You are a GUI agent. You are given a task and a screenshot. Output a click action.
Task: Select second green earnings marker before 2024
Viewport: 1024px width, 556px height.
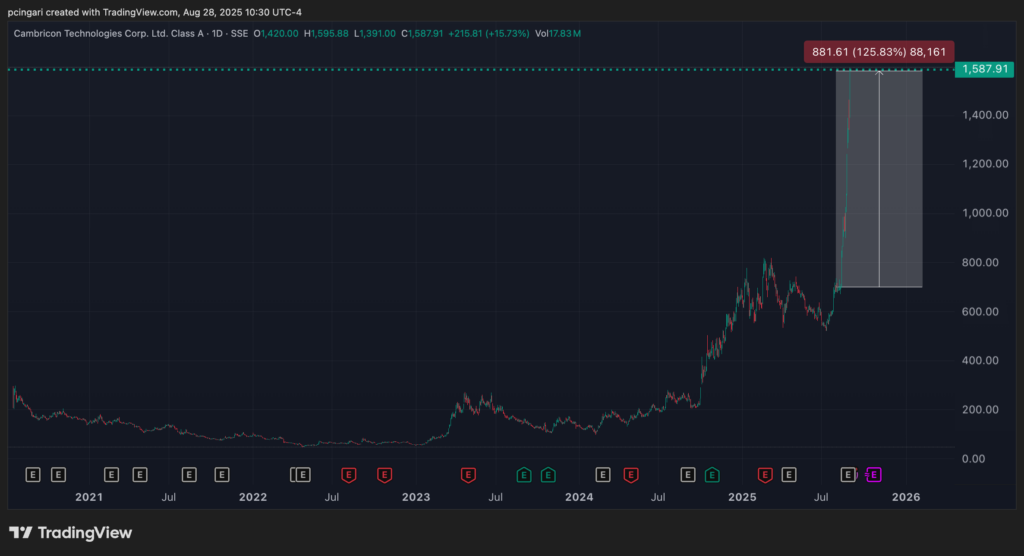(x=549, y=475)
